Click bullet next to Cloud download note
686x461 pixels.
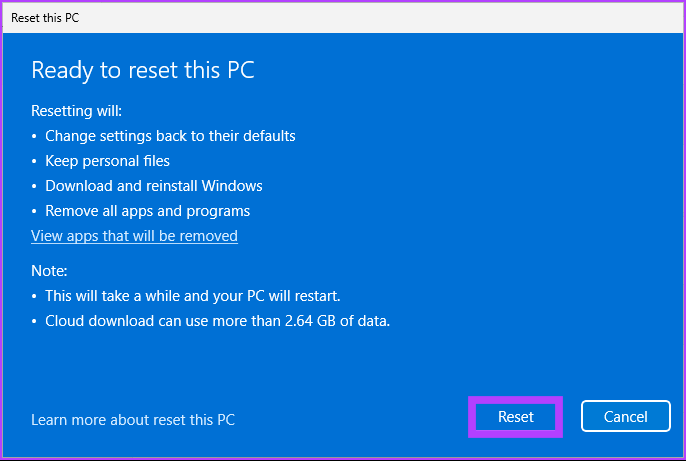pos(35,321)
